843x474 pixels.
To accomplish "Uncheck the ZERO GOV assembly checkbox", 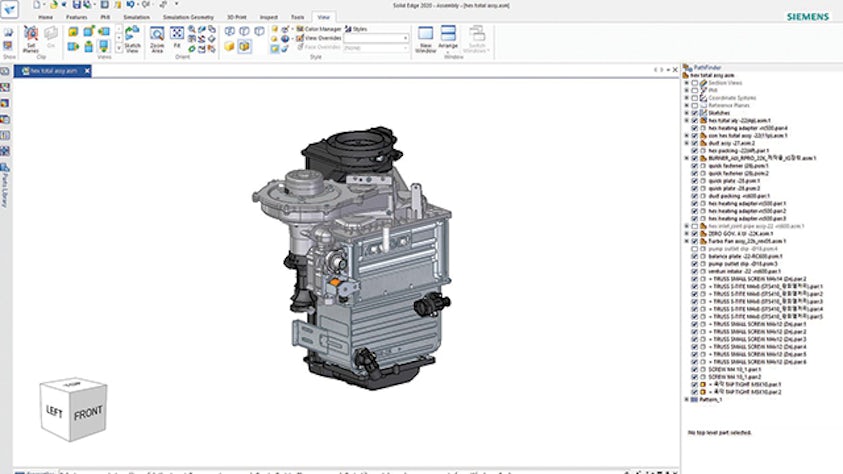I will (695, 234).
